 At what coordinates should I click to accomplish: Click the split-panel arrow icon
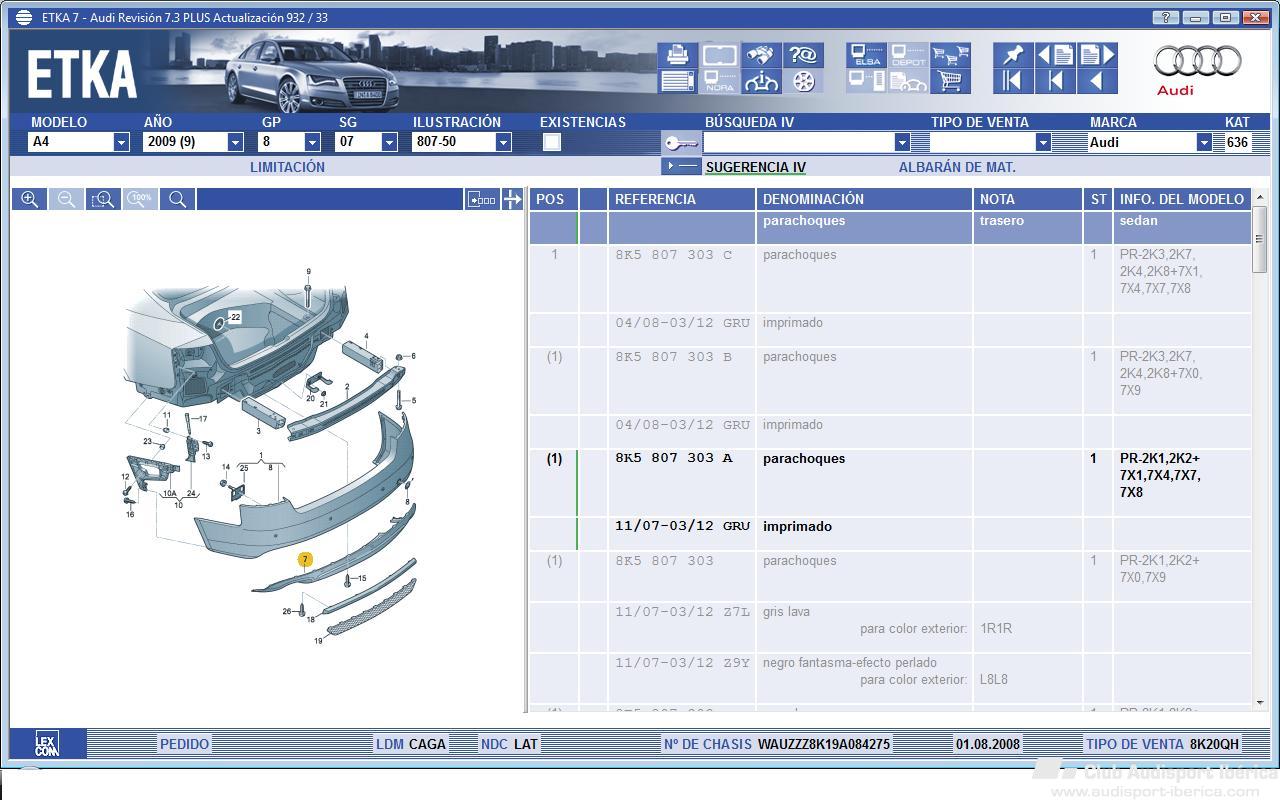[x=512, y=199]
